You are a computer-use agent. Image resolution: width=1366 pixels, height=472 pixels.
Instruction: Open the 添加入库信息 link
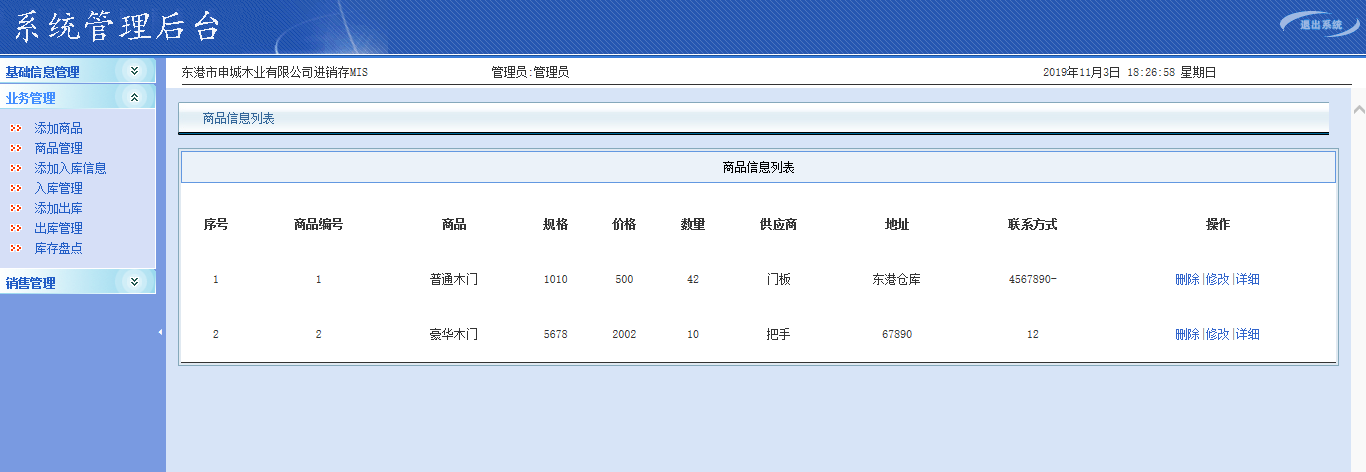(70, 168)
